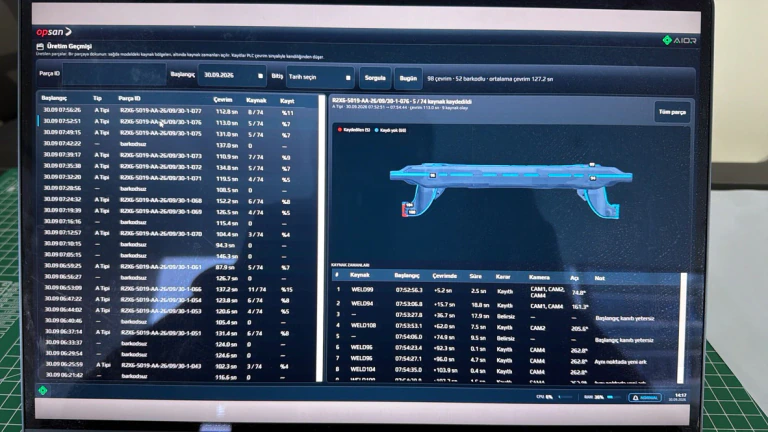
Task: Open the Başlangıç date calendar icon
Action: point(260,76)
